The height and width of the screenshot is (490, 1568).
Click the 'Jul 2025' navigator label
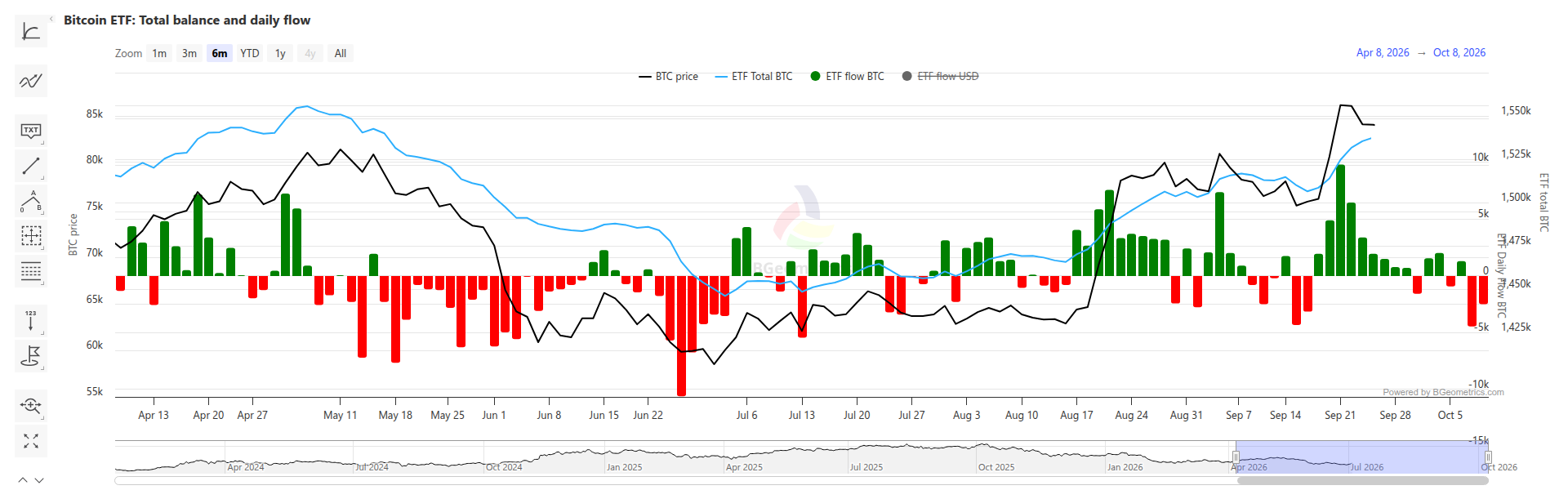pyautogui.click(x=866, y=467)
